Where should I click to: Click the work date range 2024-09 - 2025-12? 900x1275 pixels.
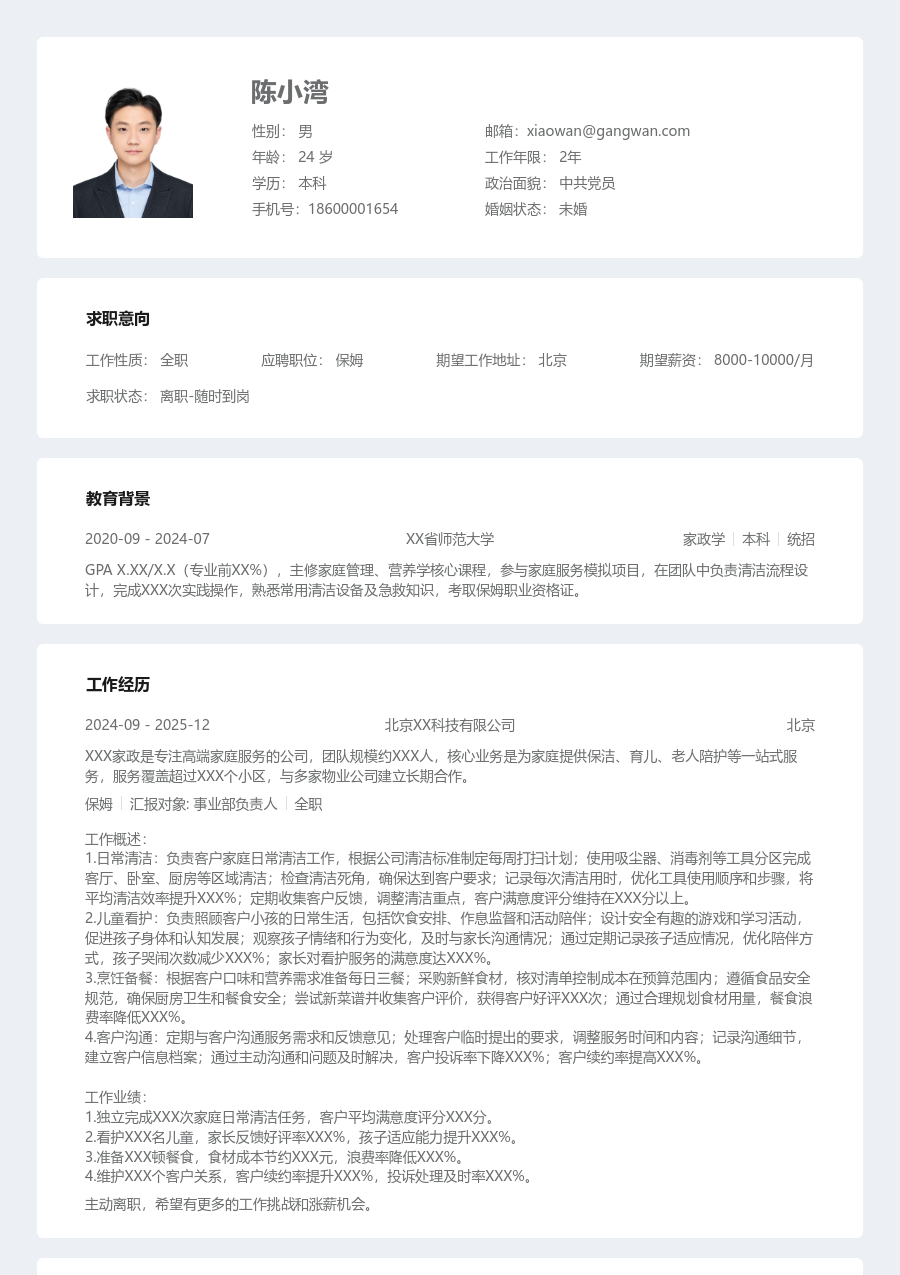click(x=148, y=725)
